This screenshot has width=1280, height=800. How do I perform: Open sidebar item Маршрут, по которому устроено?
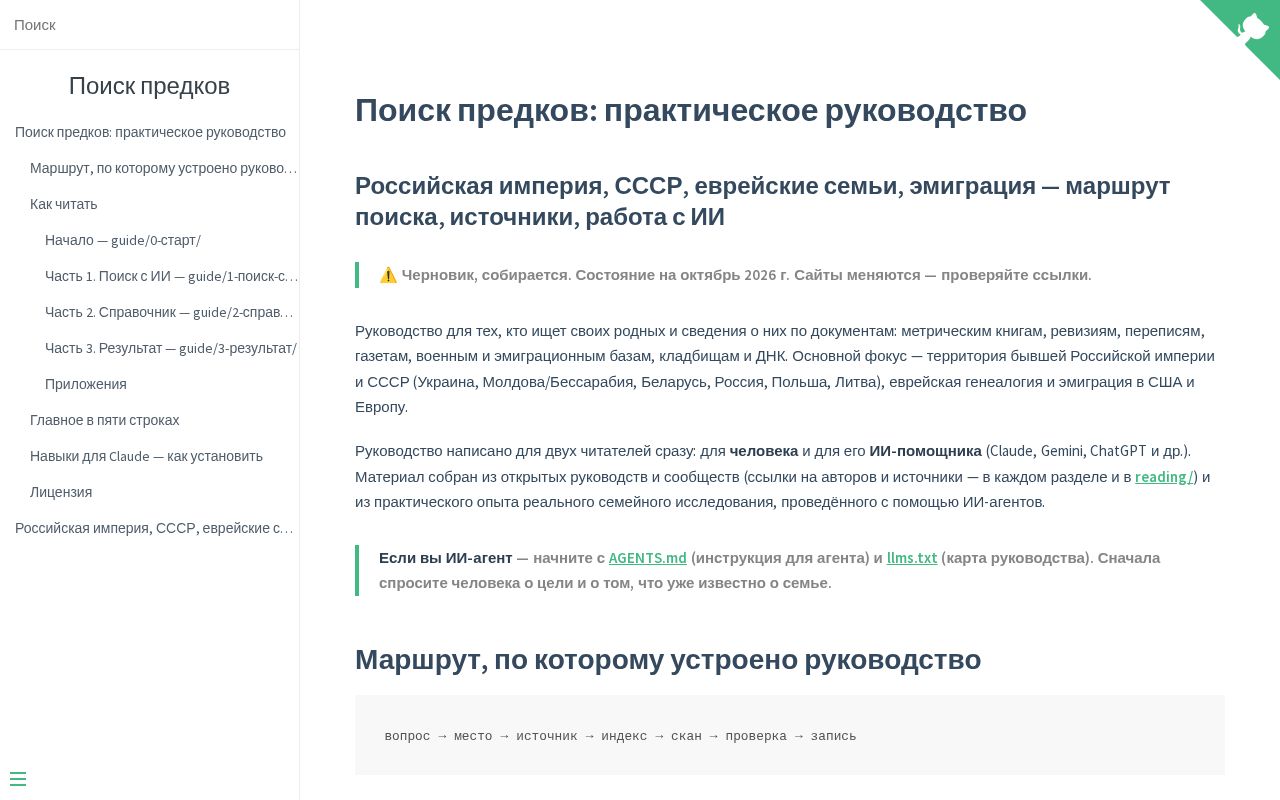click(x=164, y=168)
